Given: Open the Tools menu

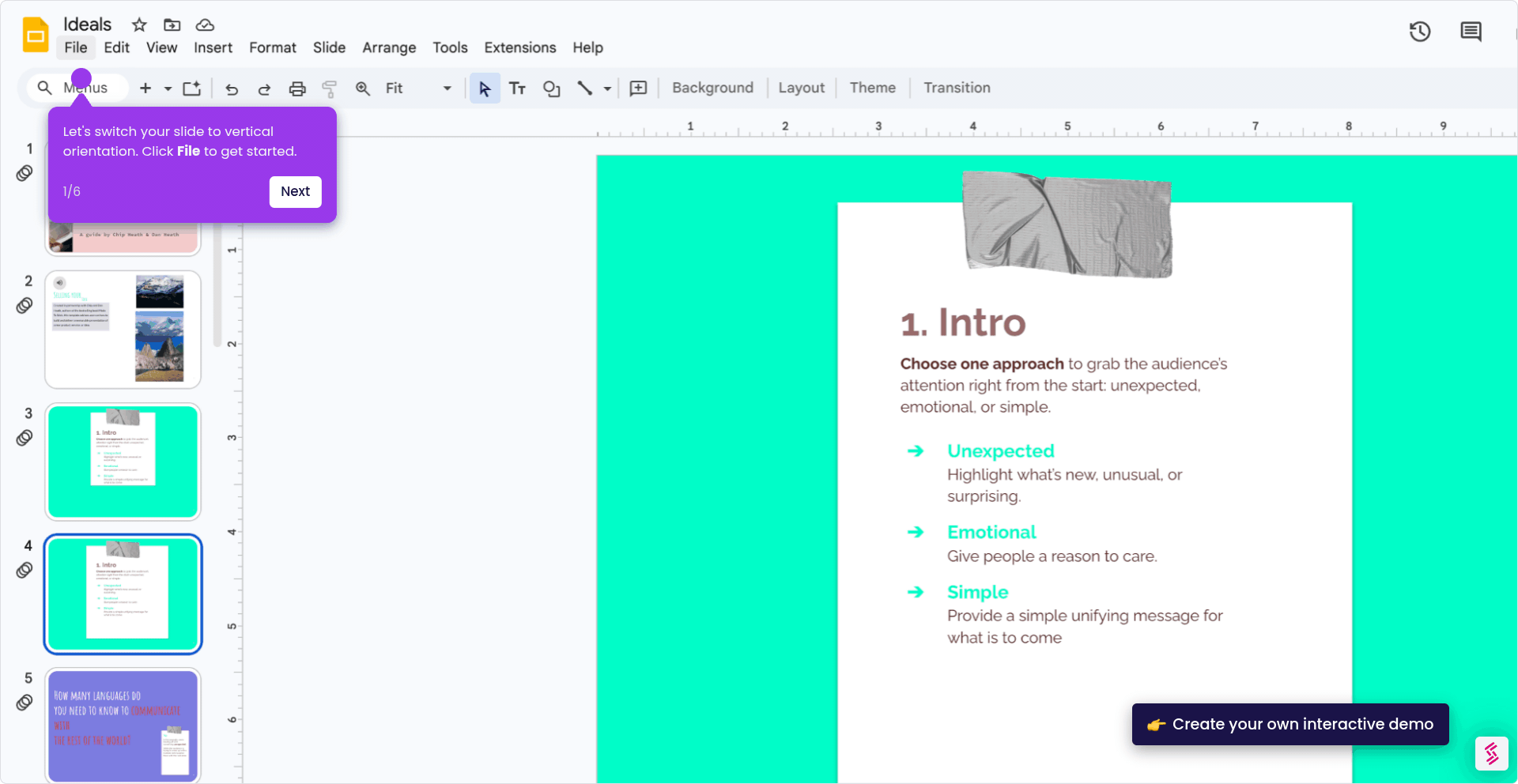Looking at the screenshot, I should coord(450,47).
